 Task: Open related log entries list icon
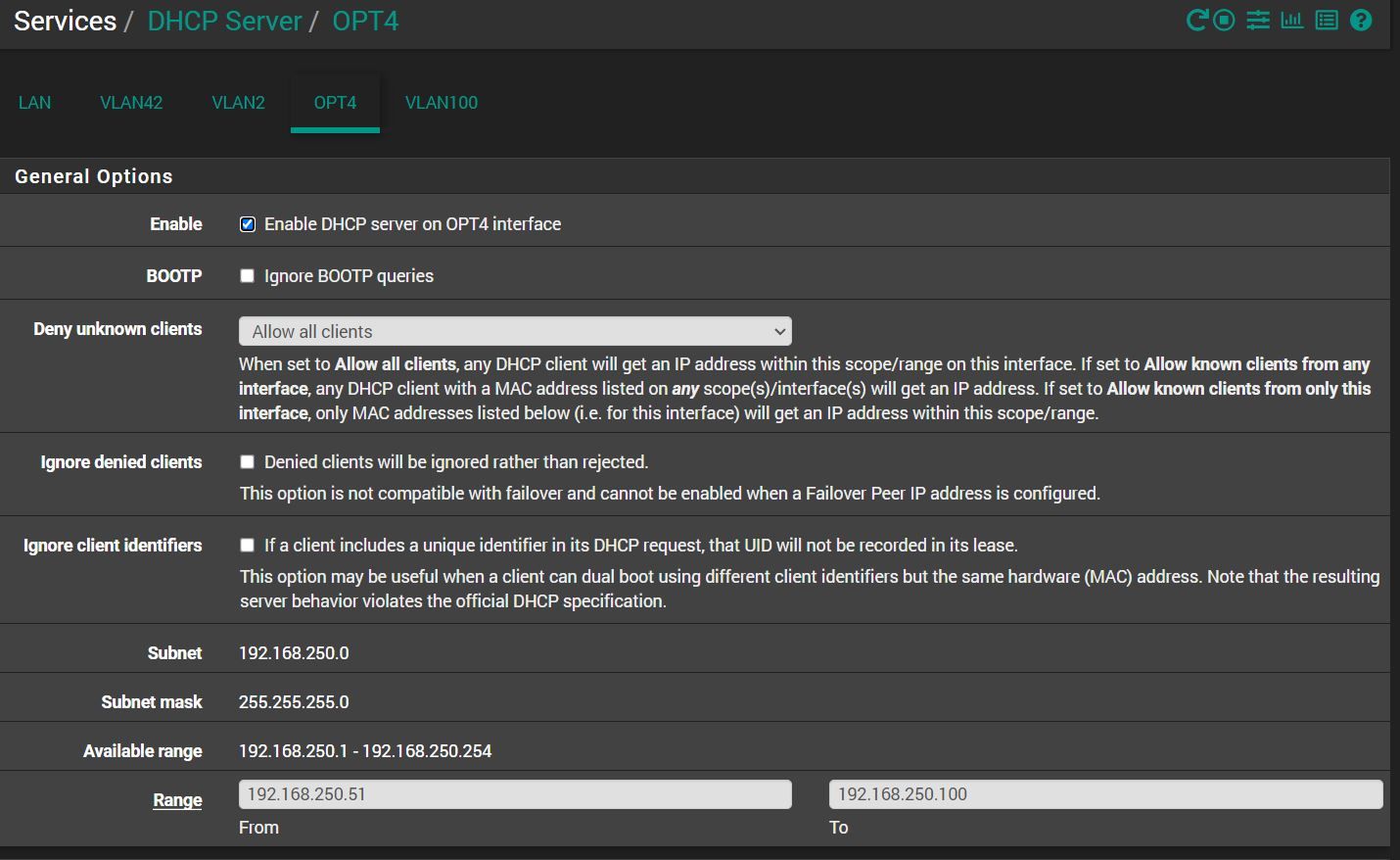(x=1327, y=21)
